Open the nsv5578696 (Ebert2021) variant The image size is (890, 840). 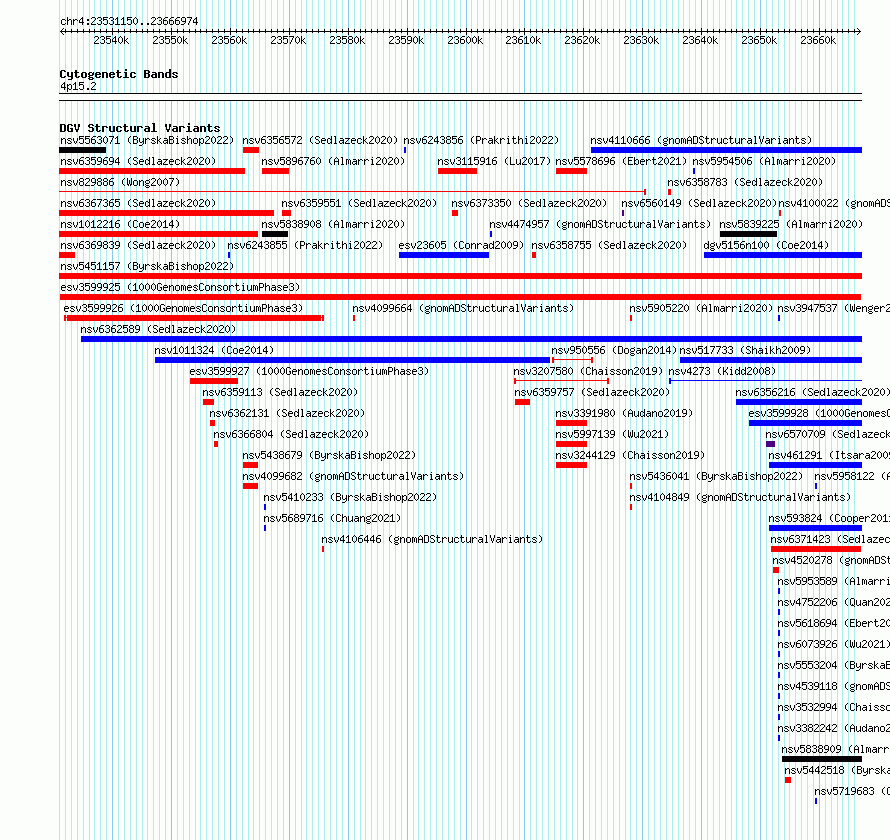coord(621,161)
